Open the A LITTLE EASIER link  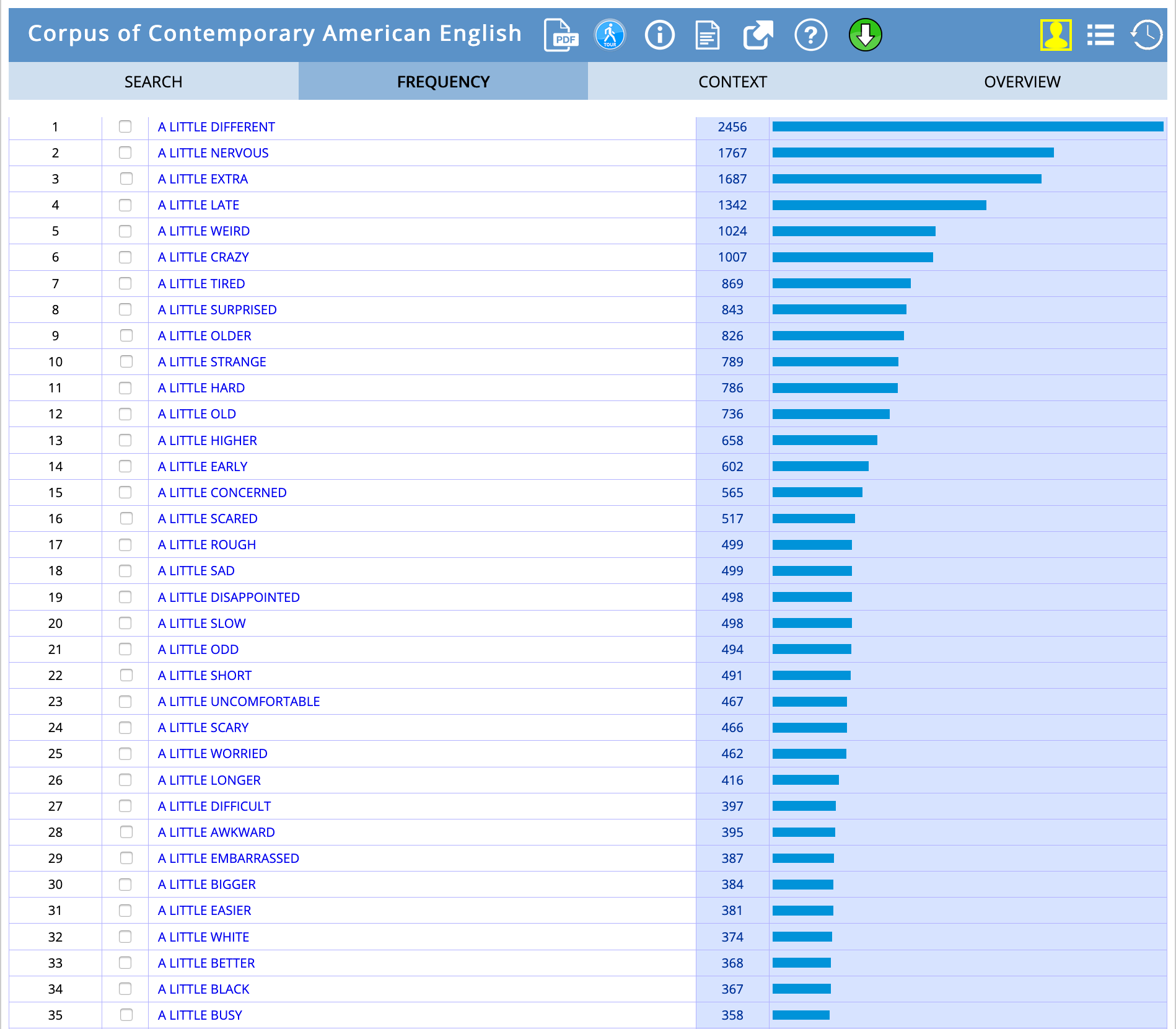click(204, 911)
